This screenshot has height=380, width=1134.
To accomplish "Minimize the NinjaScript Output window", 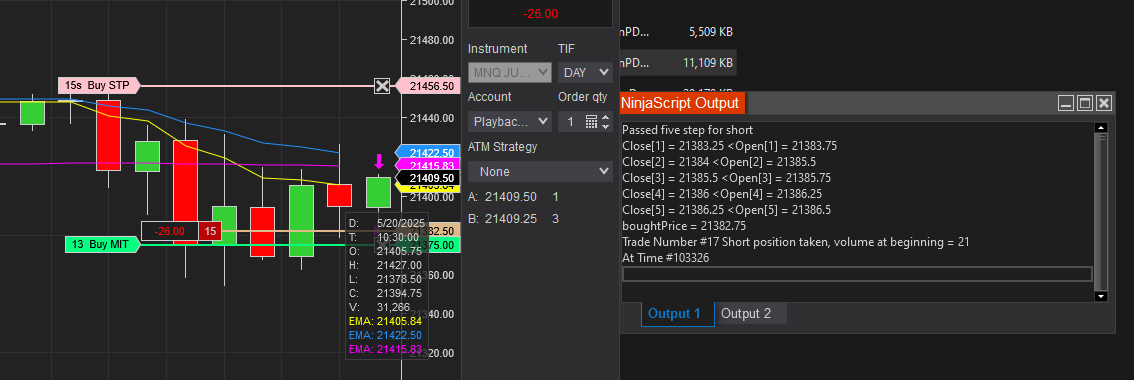I will click(x=1066, y=104).
